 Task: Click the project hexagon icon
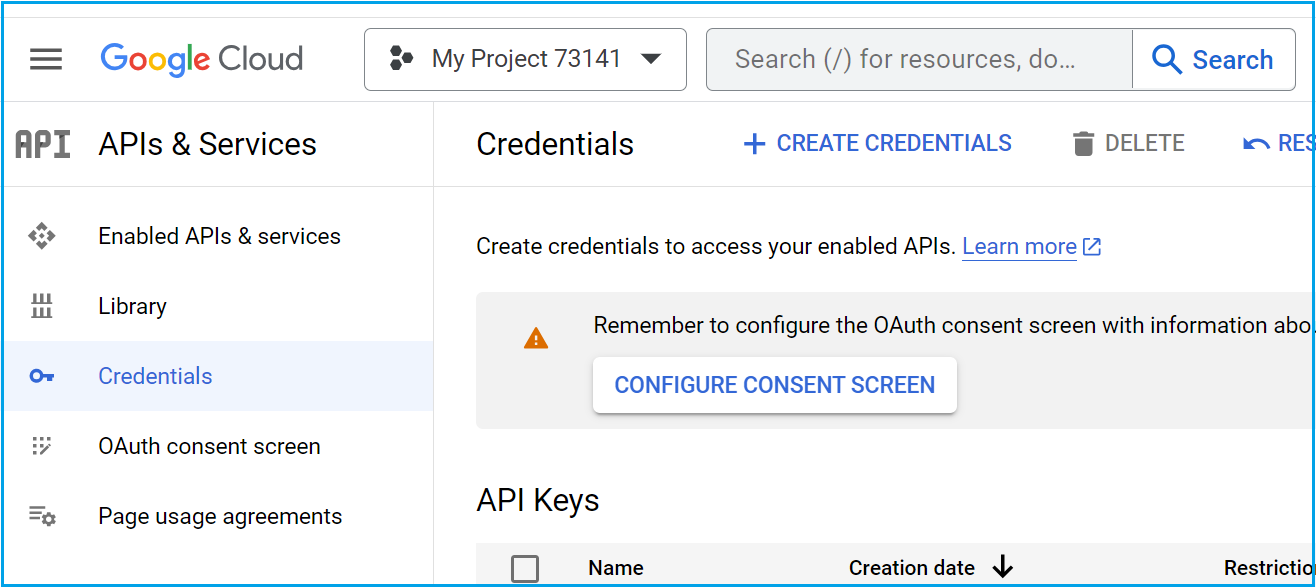pos(401,59)
